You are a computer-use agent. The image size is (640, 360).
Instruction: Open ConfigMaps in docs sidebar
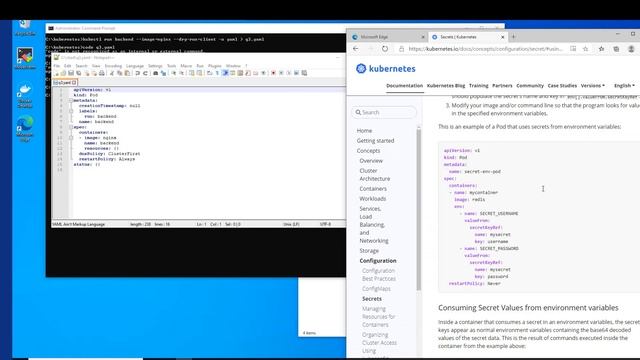(x=376, y=289)
